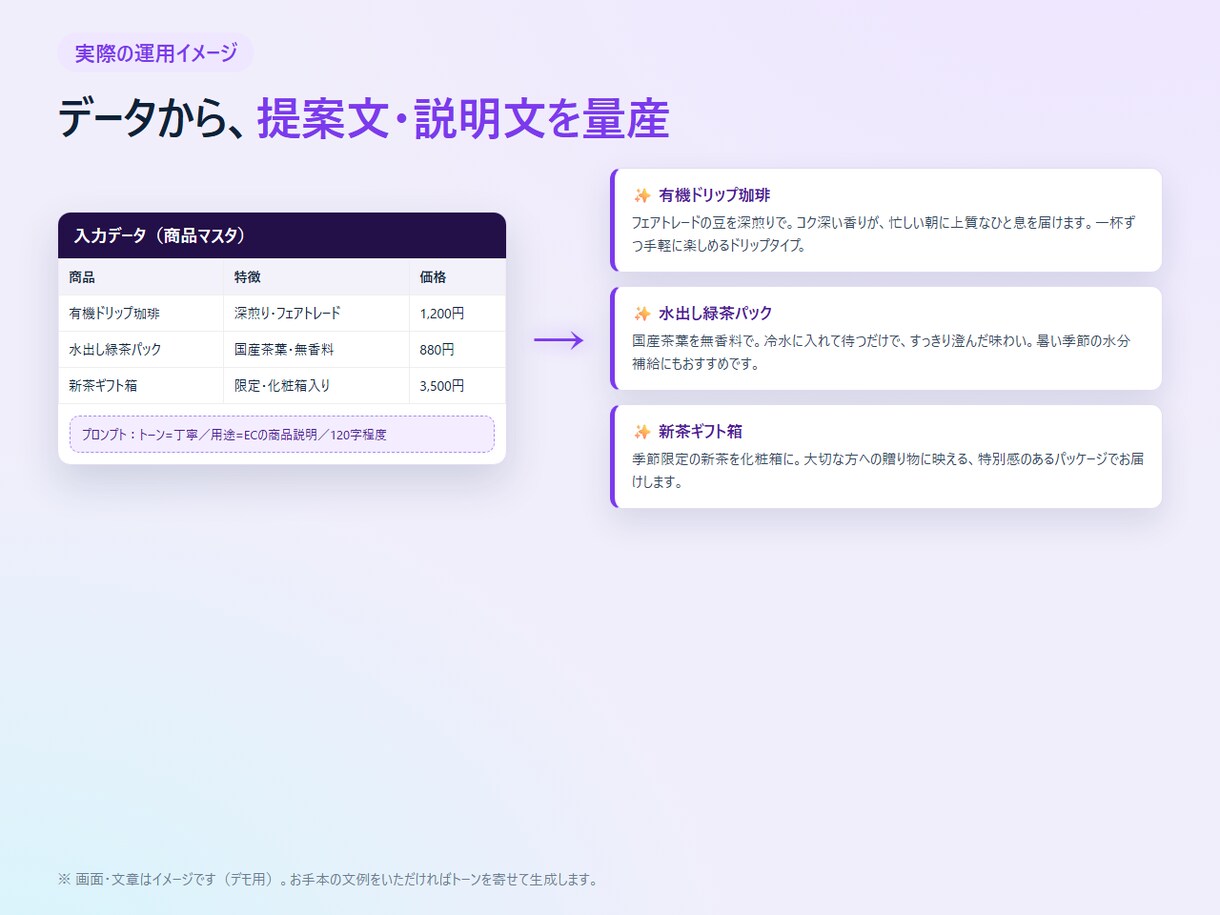
Task: Click the description starting フェアトレードの豆を深煎りで
Action: [884, 233]
